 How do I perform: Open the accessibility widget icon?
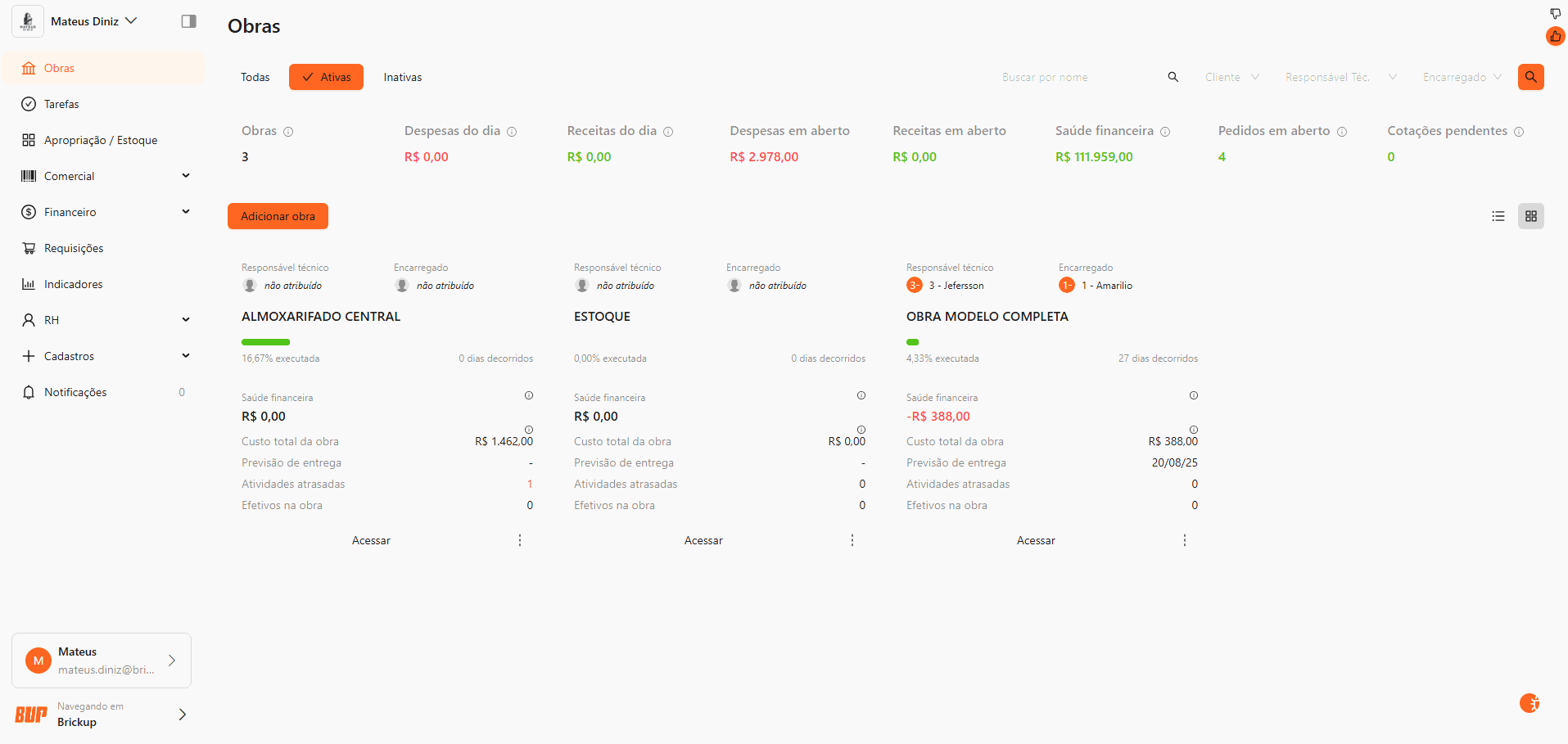point(1530,703)
